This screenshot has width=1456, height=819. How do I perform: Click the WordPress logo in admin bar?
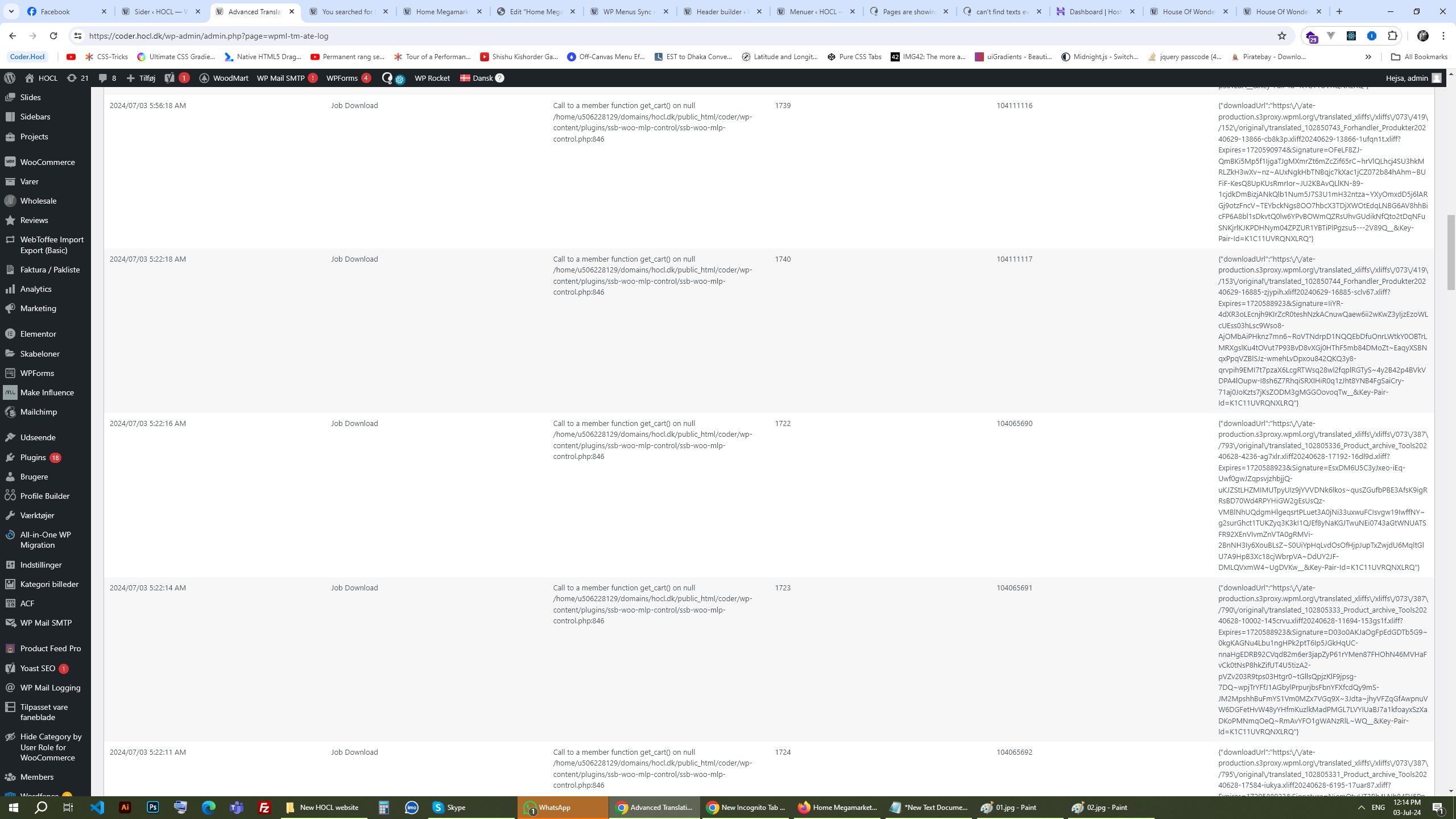click(x=10, y=78)
